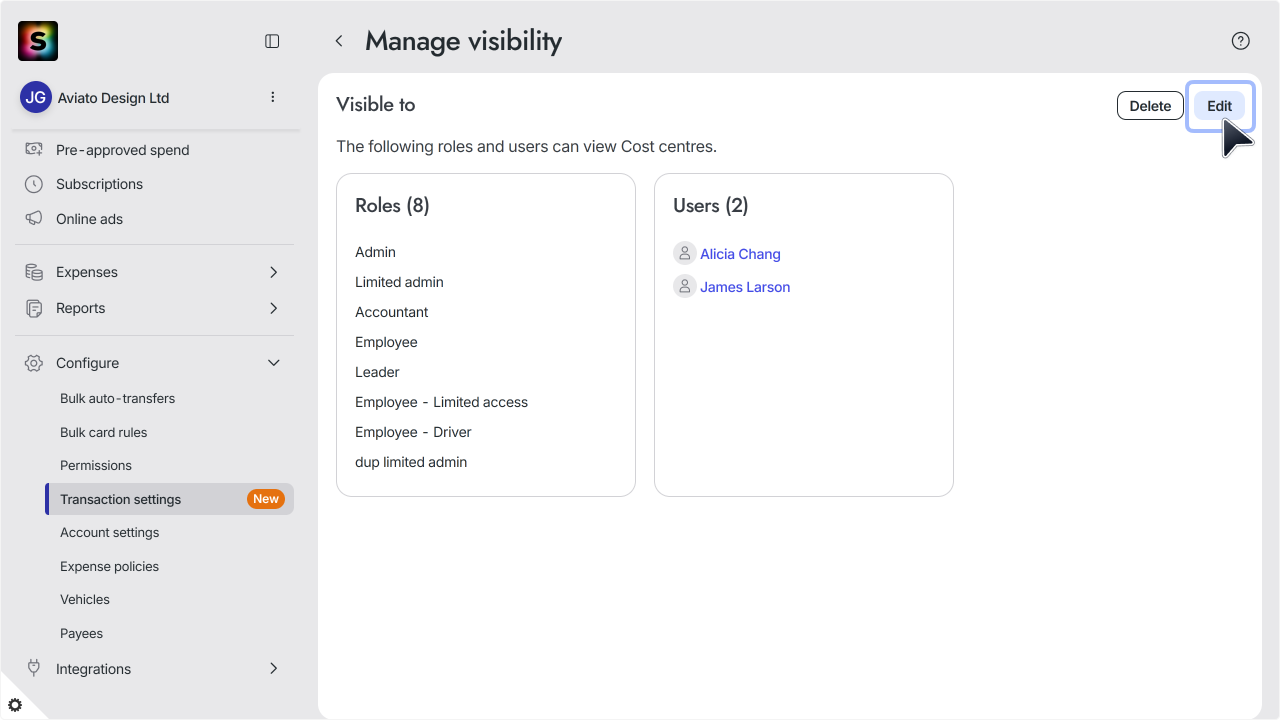Click James Larson's user avatar icon
The width and height of the screenshot is (1280, 720).
pyautogui.click(x=685, y=286)
